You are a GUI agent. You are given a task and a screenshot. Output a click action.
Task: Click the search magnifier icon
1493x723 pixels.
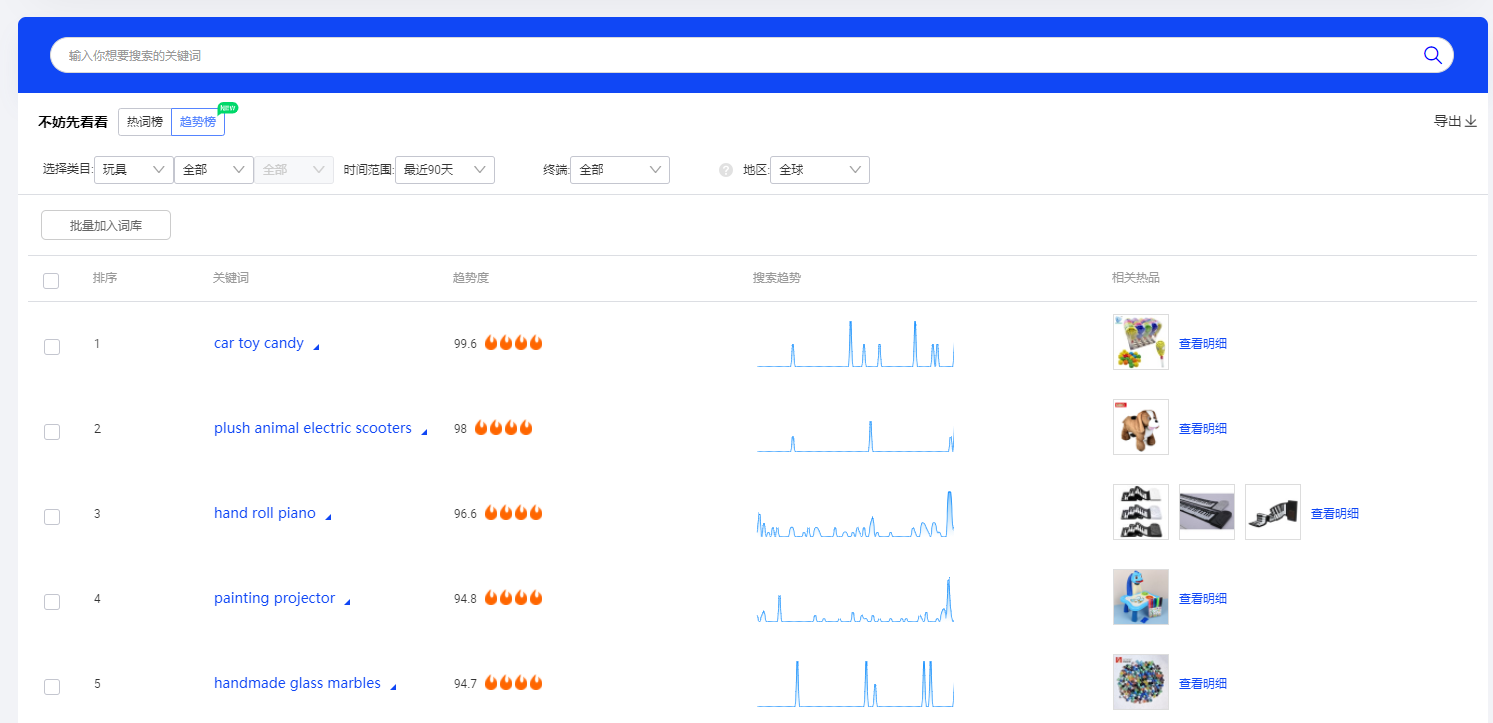[x=1432, y=55]
